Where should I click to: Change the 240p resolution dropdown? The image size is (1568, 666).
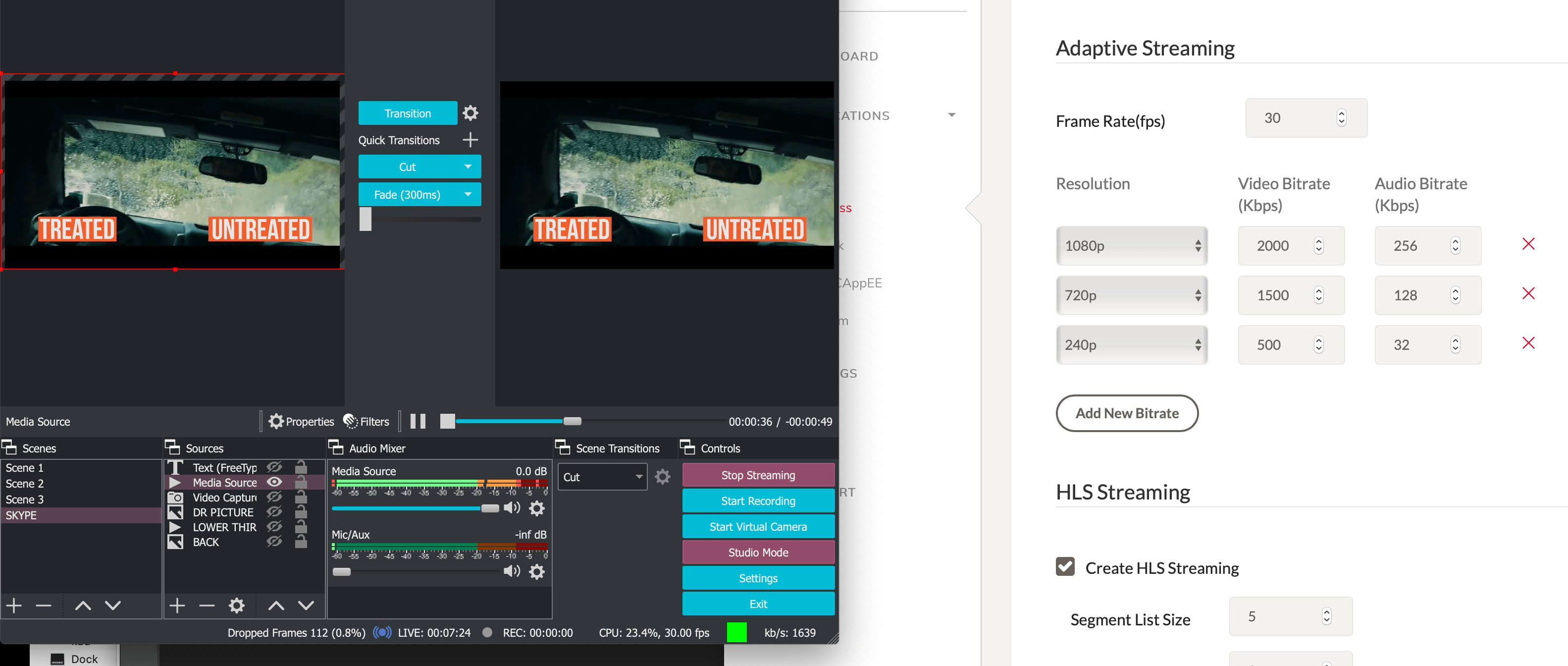pos(1131,344)
